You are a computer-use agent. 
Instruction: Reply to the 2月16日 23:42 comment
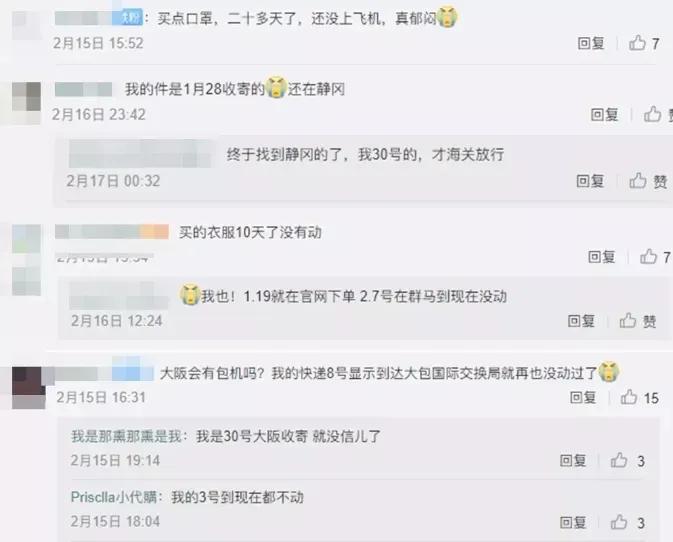click(604, 115)
